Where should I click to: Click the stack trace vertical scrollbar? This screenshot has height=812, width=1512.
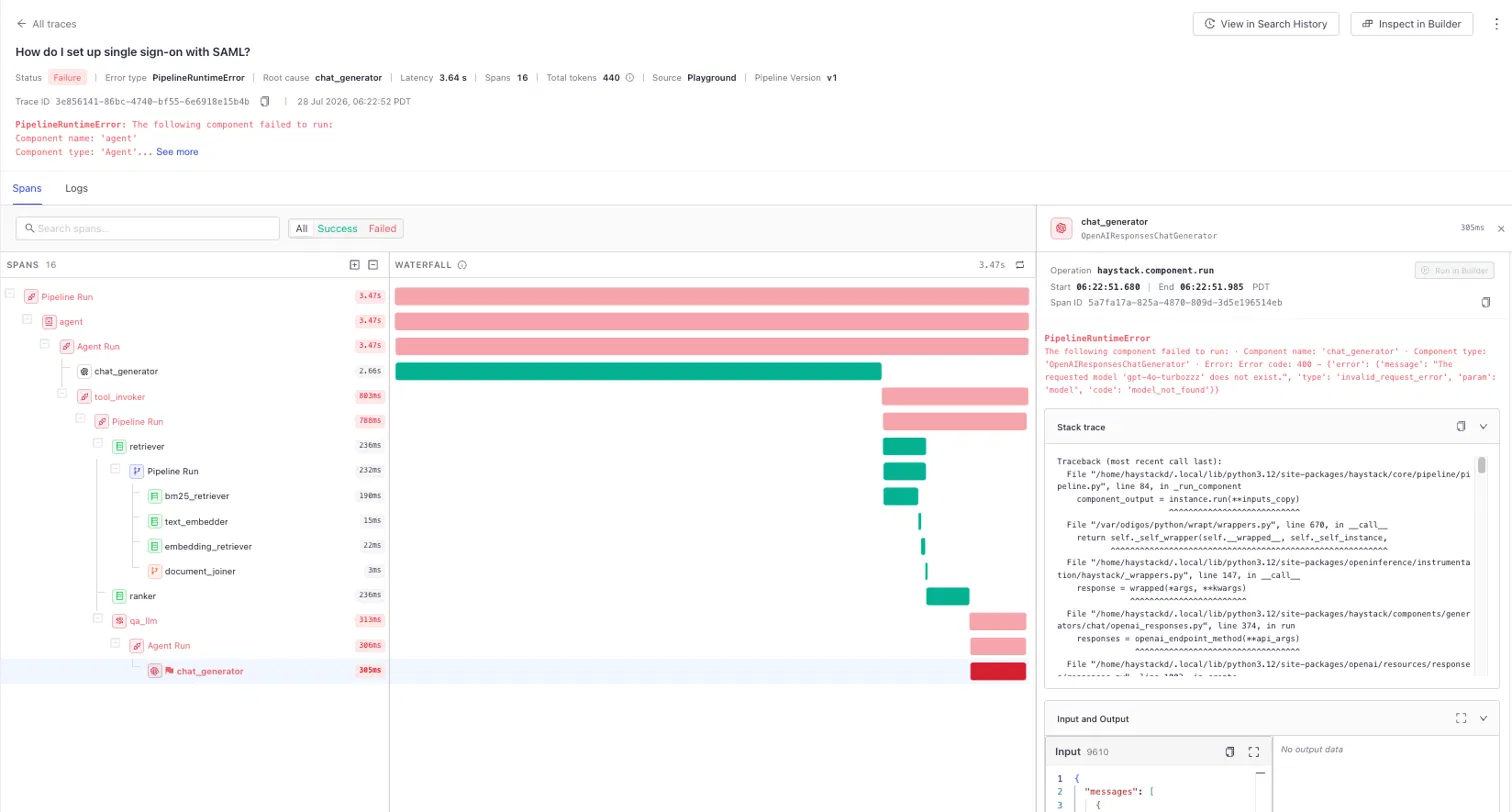click(x=1481, y=464)
